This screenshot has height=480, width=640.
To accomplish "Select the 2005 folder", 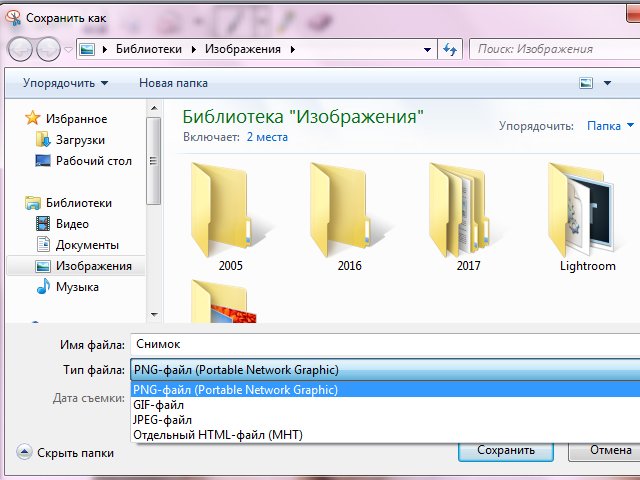I will point(231,217).
